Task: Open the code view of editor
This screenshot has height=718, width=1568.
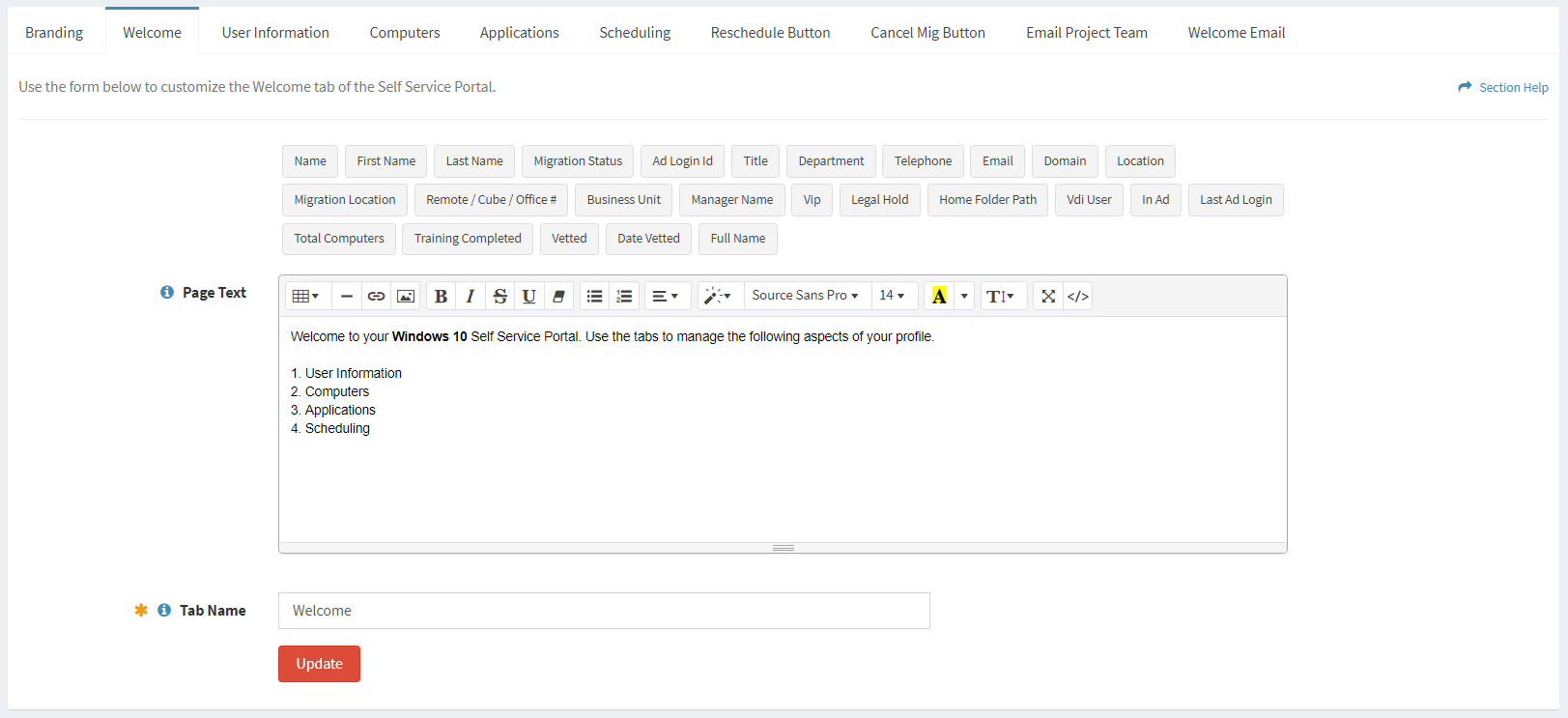Action: [x=1078, y=296]
